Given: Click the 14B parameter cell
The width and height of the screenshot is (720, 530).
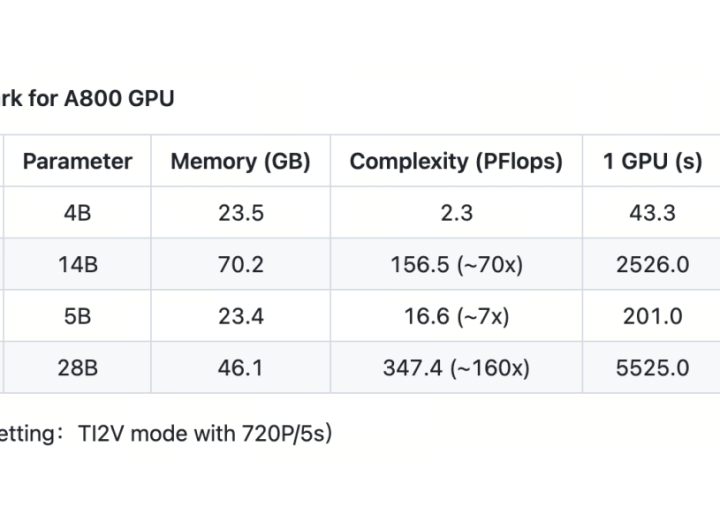Looking at the screenshot, I should tap(77, 265).
